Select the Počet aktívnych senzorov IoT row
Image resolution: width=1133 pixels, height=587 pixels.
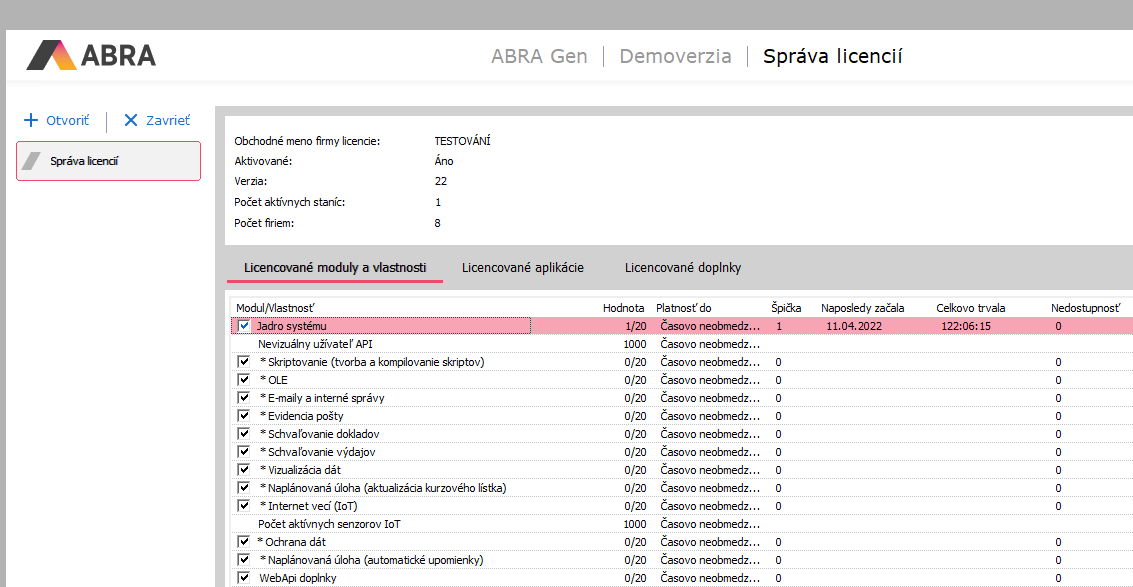click(x=330, y=524)
